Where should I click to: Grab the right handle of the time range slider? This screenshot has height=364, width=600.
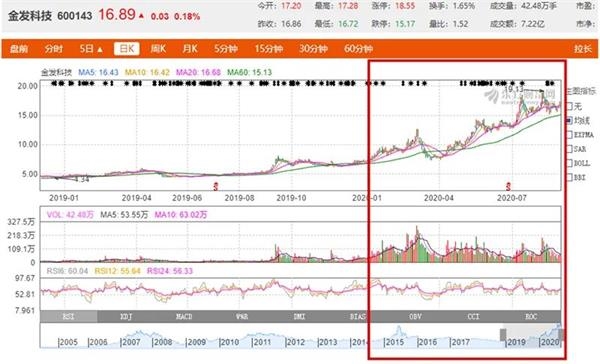click(561, 335)
